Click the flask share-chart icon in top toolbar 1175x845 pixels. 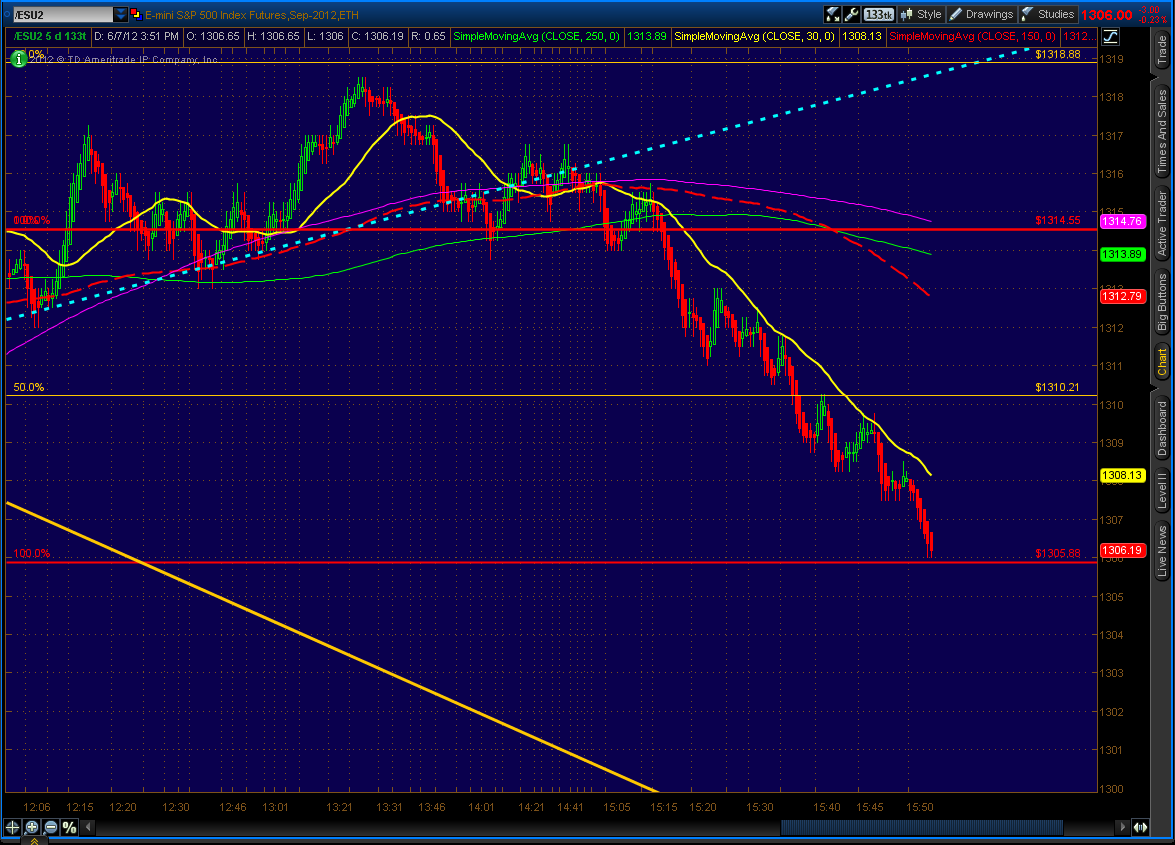[x=832, y=14]
